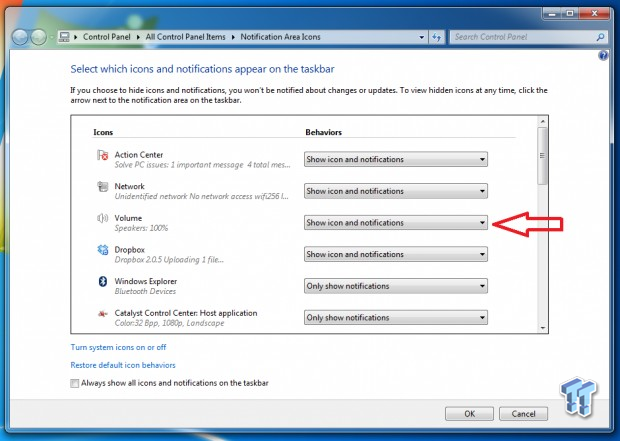This screenshot has height=441, width=620.
Task: Click 'Catalyst Control Center: Host application' label
Action: click(186, 313)
